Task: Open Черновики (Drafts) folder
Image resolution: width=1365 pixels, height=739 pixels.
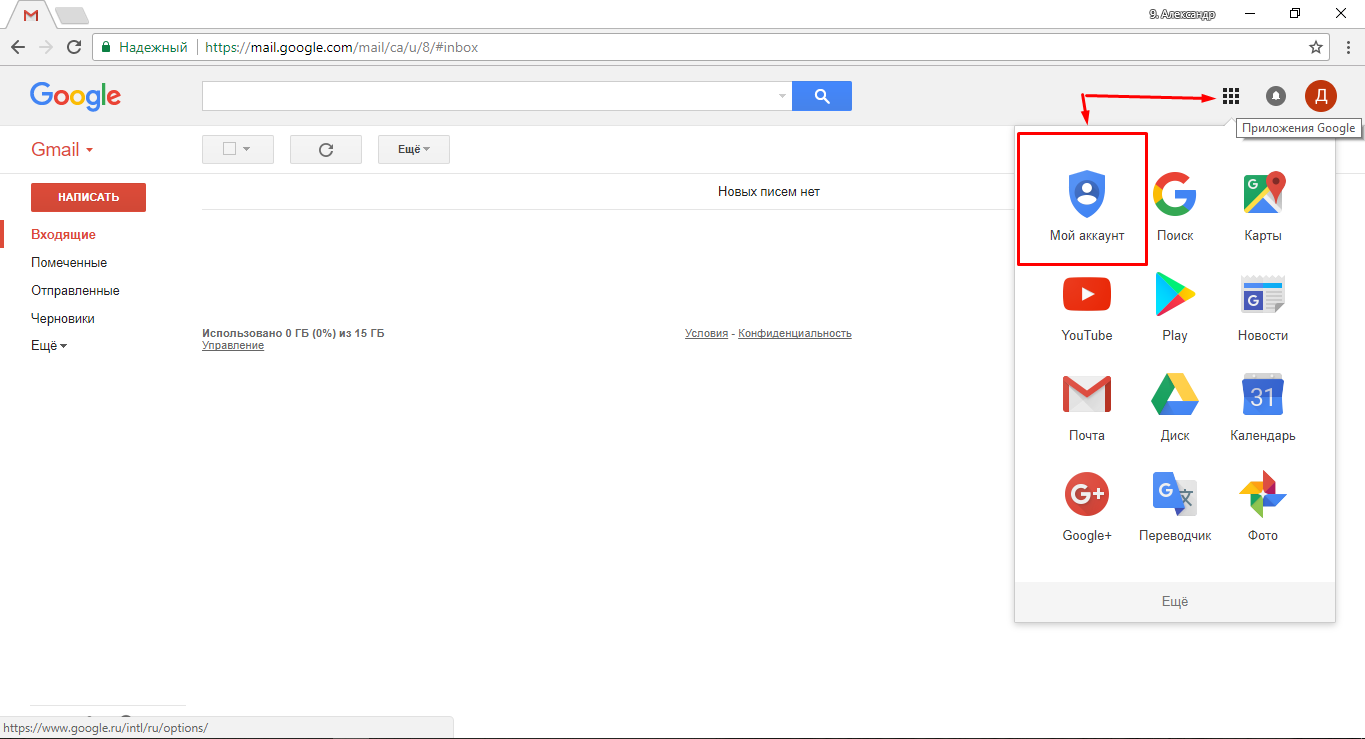Action: (x=63, y=318)
